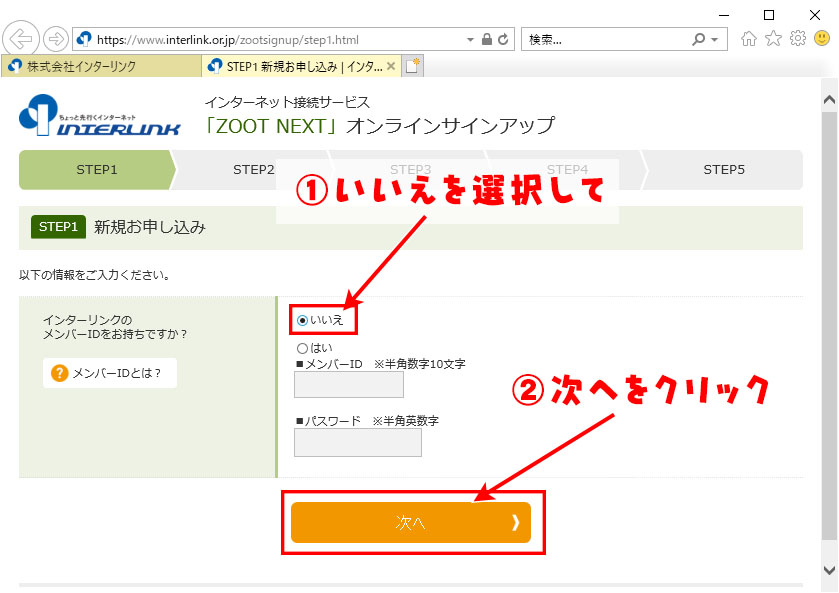839x593 pixels.
Task: Click the orange 次へ button
Action: 410,522
